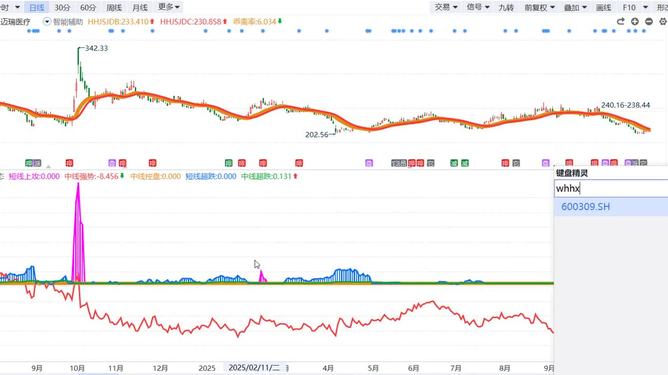This screenshot has height=375, width=668.
Task: Click lone purple event marker below May candles
Action: pos(369,163)
